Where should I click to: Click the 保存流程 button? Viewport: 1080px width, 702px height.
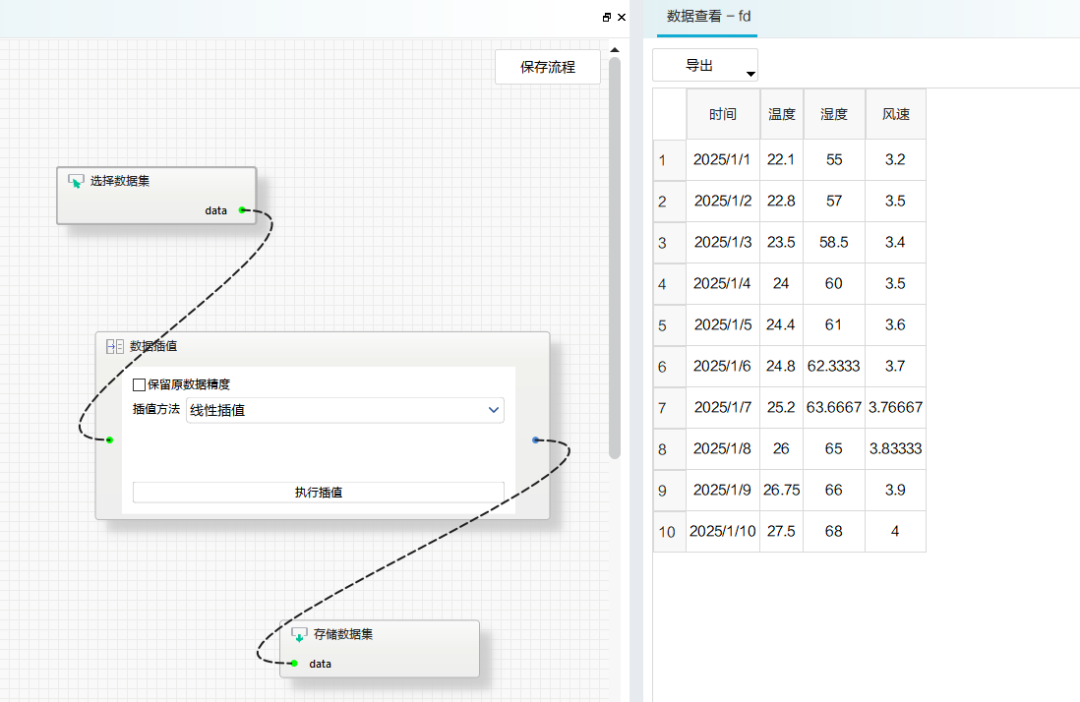[x=548, y=67]
